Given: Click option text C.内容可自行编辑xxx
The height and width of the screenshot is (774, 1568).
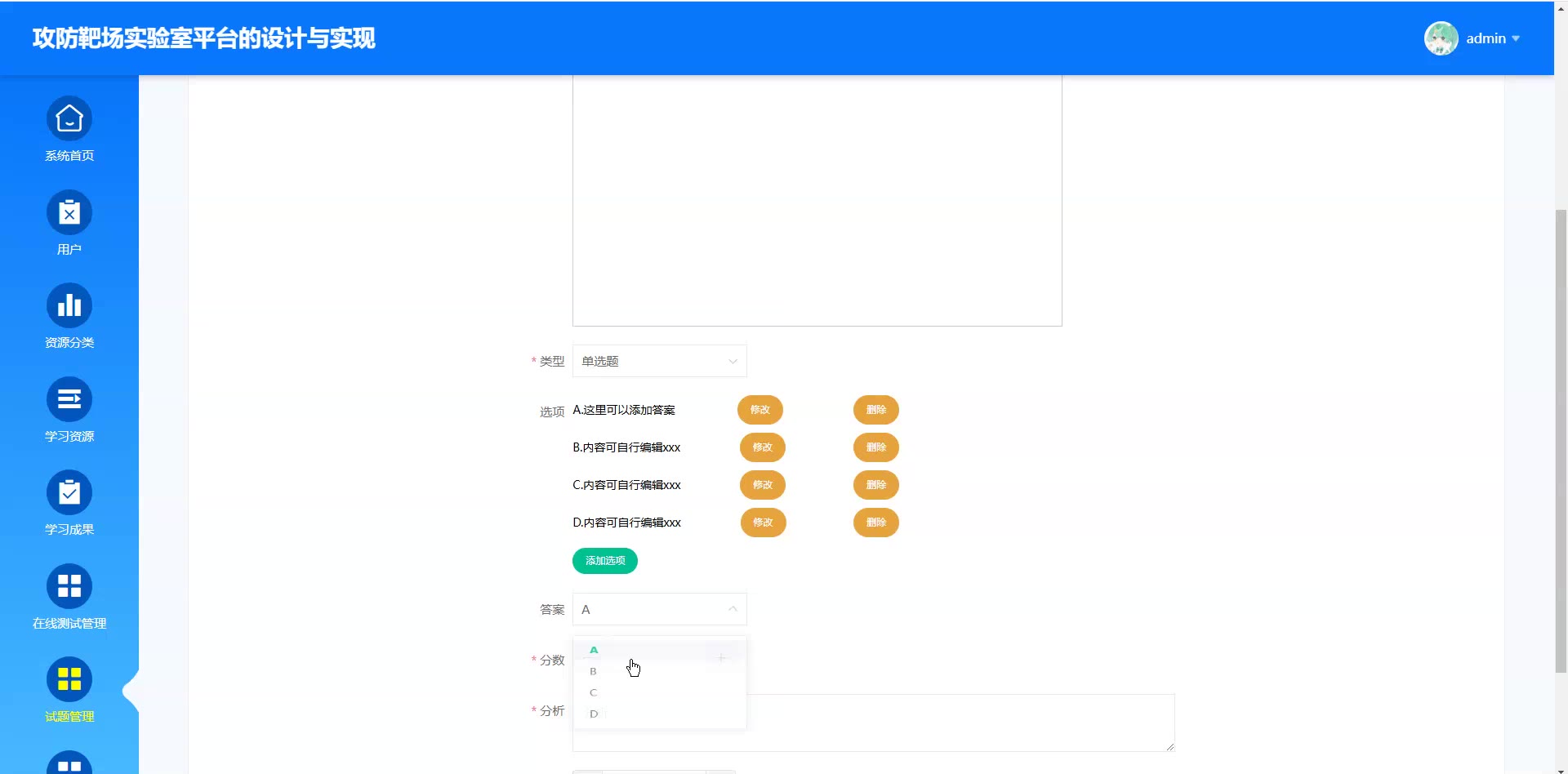Looking at the screenshot, I should coord(626,485).
